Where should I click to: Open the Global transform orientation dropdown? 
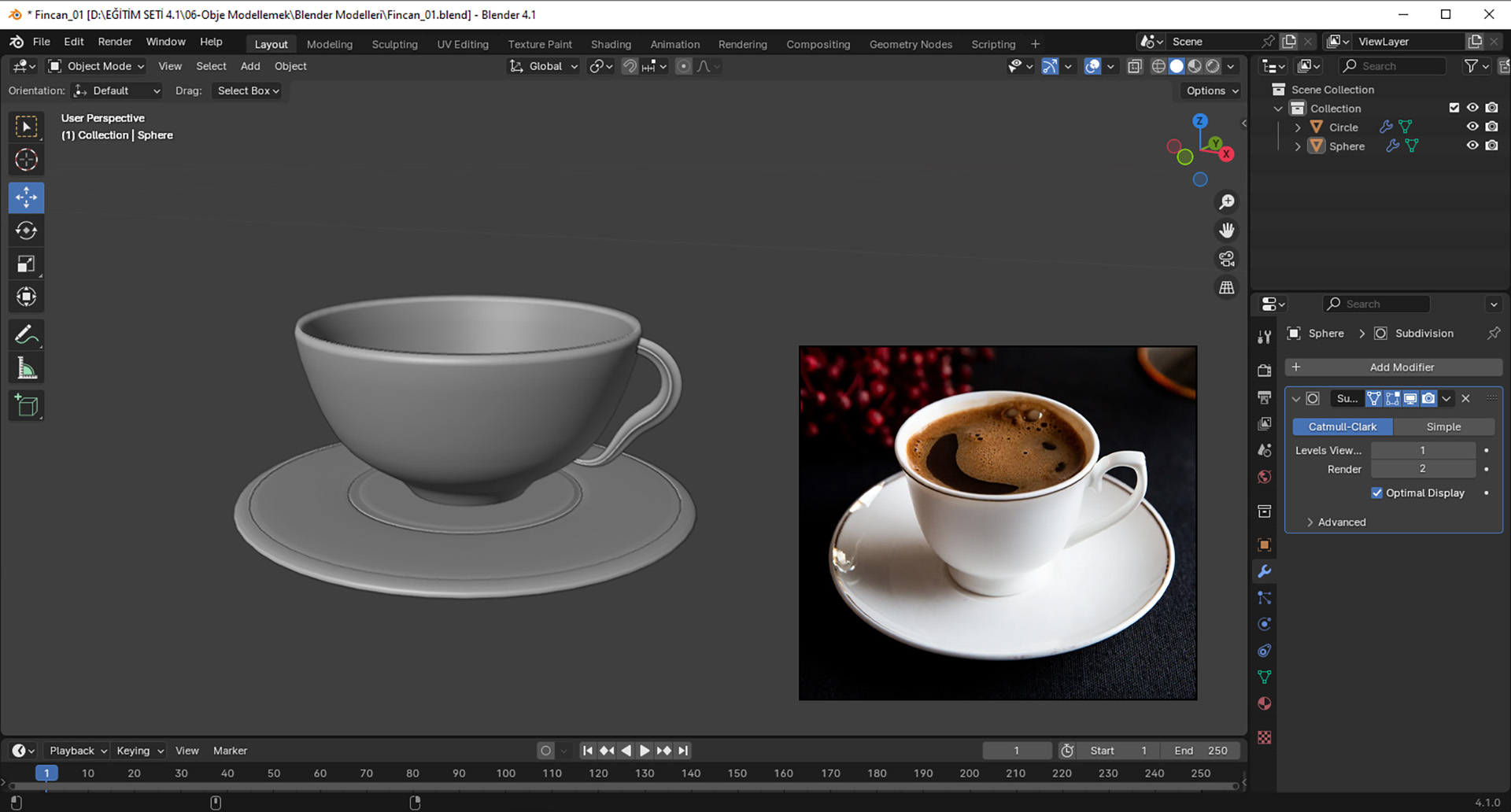click(543, 66)
